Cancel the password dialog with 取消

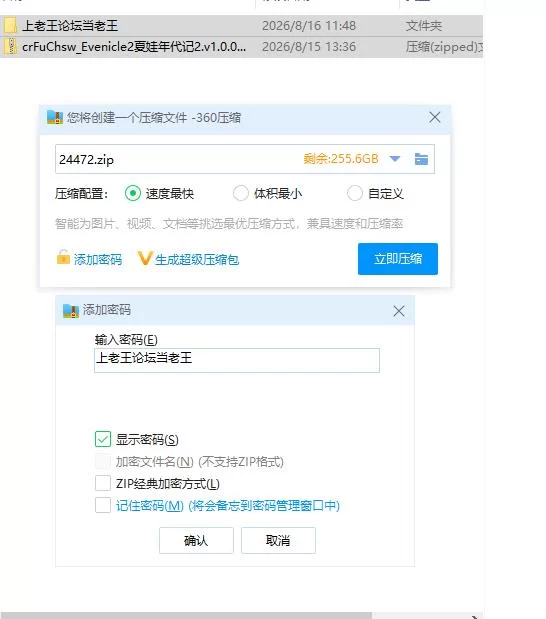click(278, 540)
